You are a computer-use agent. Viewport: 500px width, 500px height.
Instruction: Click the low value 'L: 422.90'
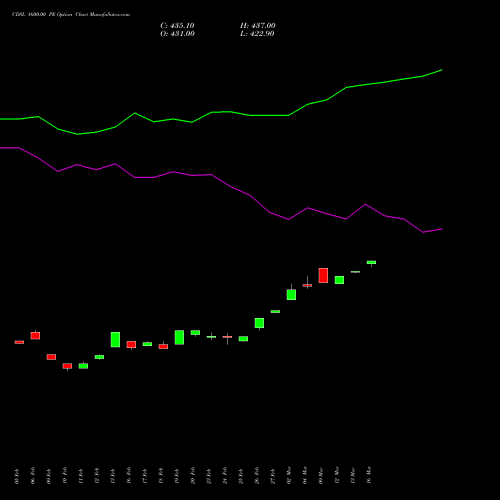tap(257, 34)
